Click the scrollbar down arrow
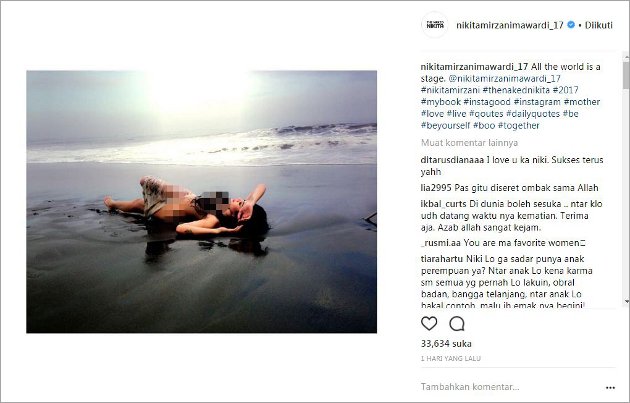 [x=626, y=301]
